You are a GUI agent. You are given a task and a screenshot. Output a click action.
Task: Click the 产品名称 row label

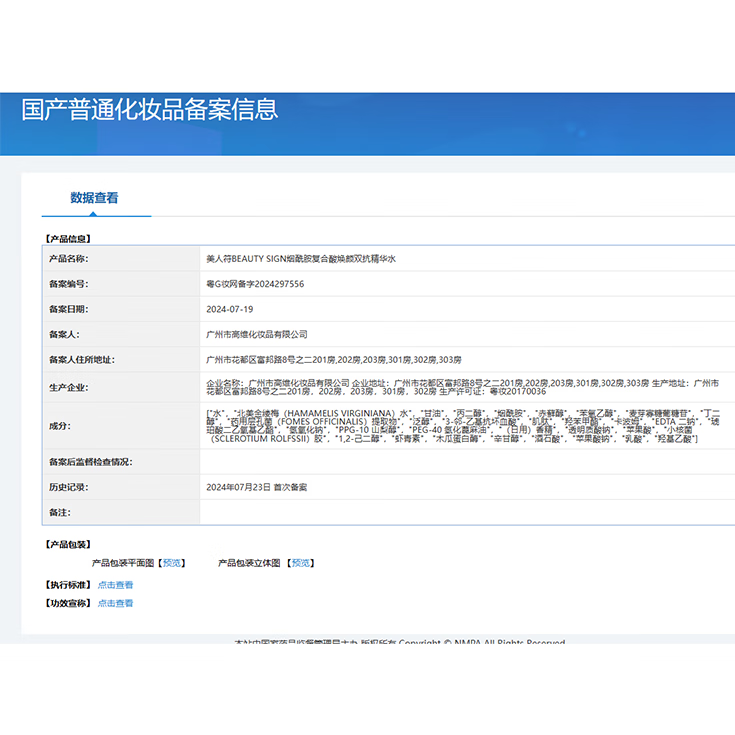(x=68, y=259)
